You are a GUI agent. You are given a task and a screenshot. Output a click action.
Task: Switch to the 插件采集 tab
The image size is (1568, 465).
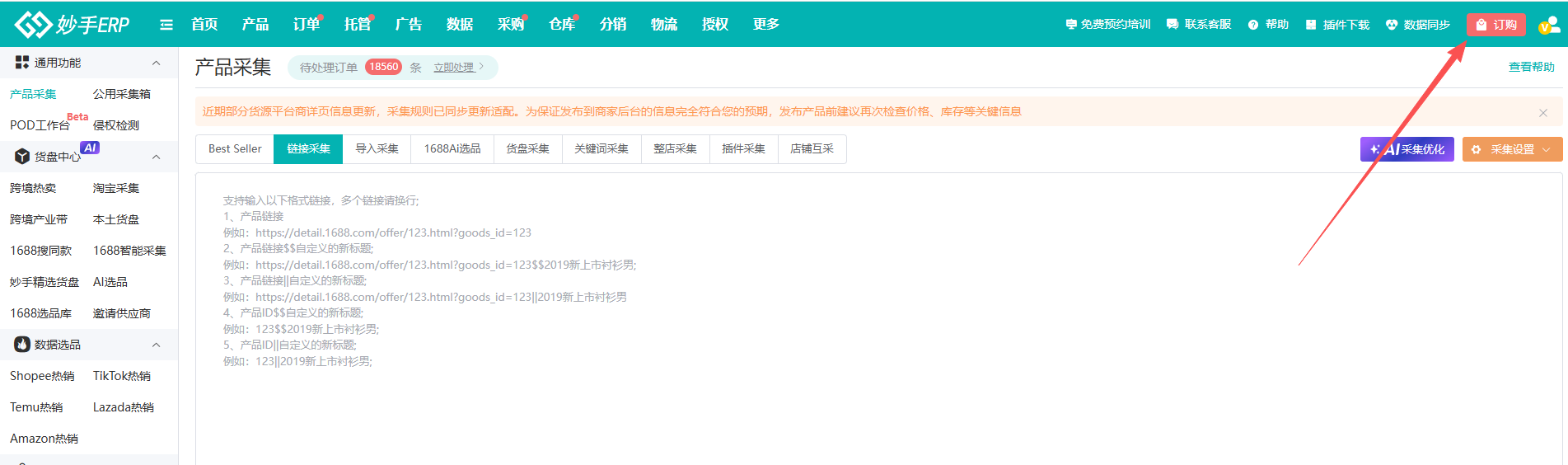pyautogui.click(x=743, y=149)
